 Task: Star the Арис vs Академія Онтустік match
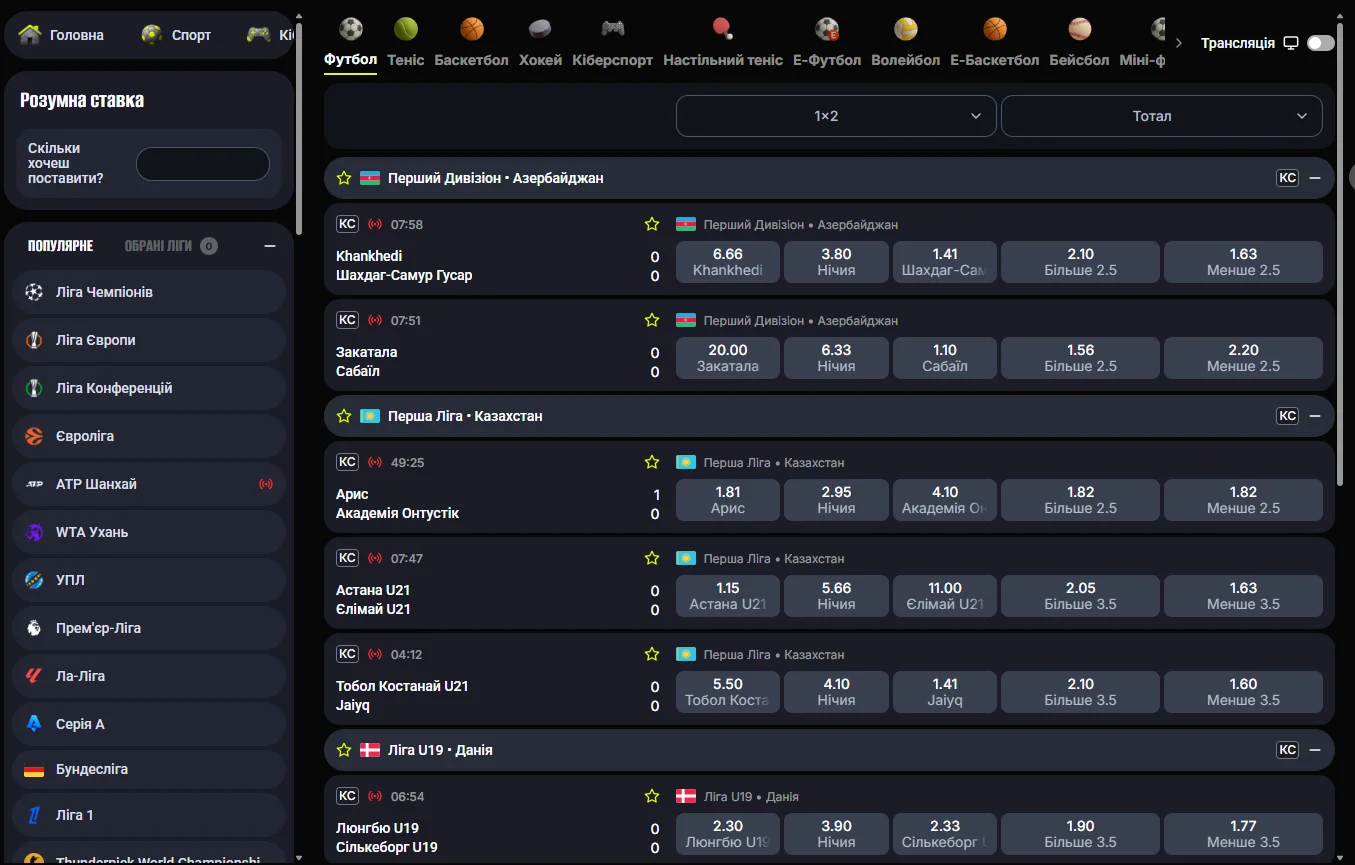click(x=652, y=462)
